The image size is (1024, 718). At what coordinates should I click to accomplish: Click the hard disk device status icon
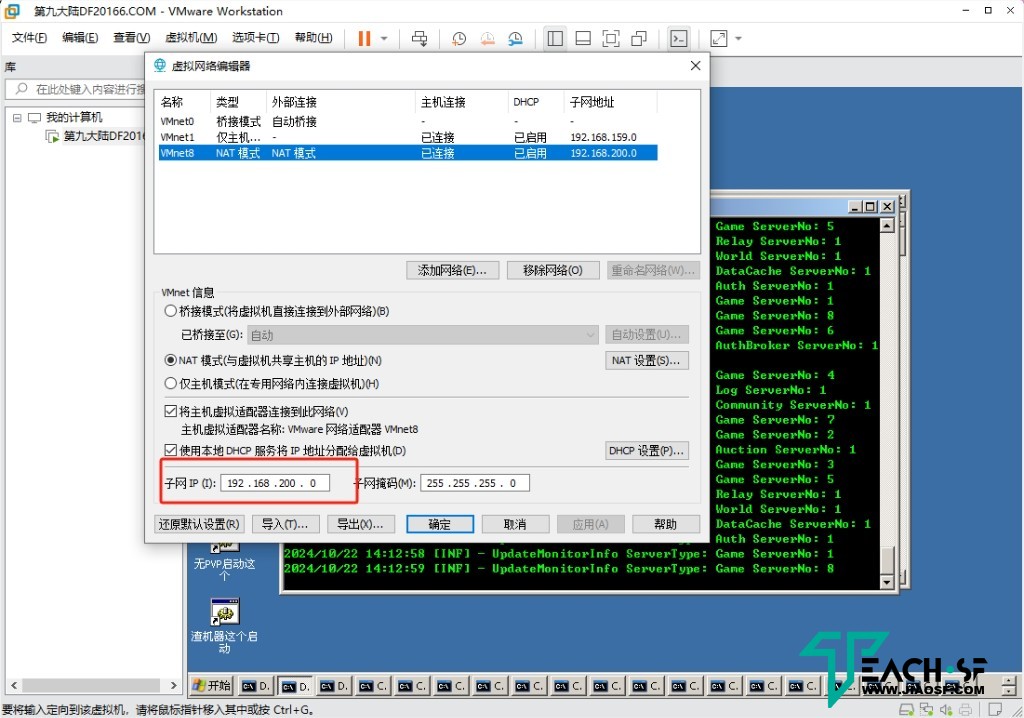[x=906, y=710]
